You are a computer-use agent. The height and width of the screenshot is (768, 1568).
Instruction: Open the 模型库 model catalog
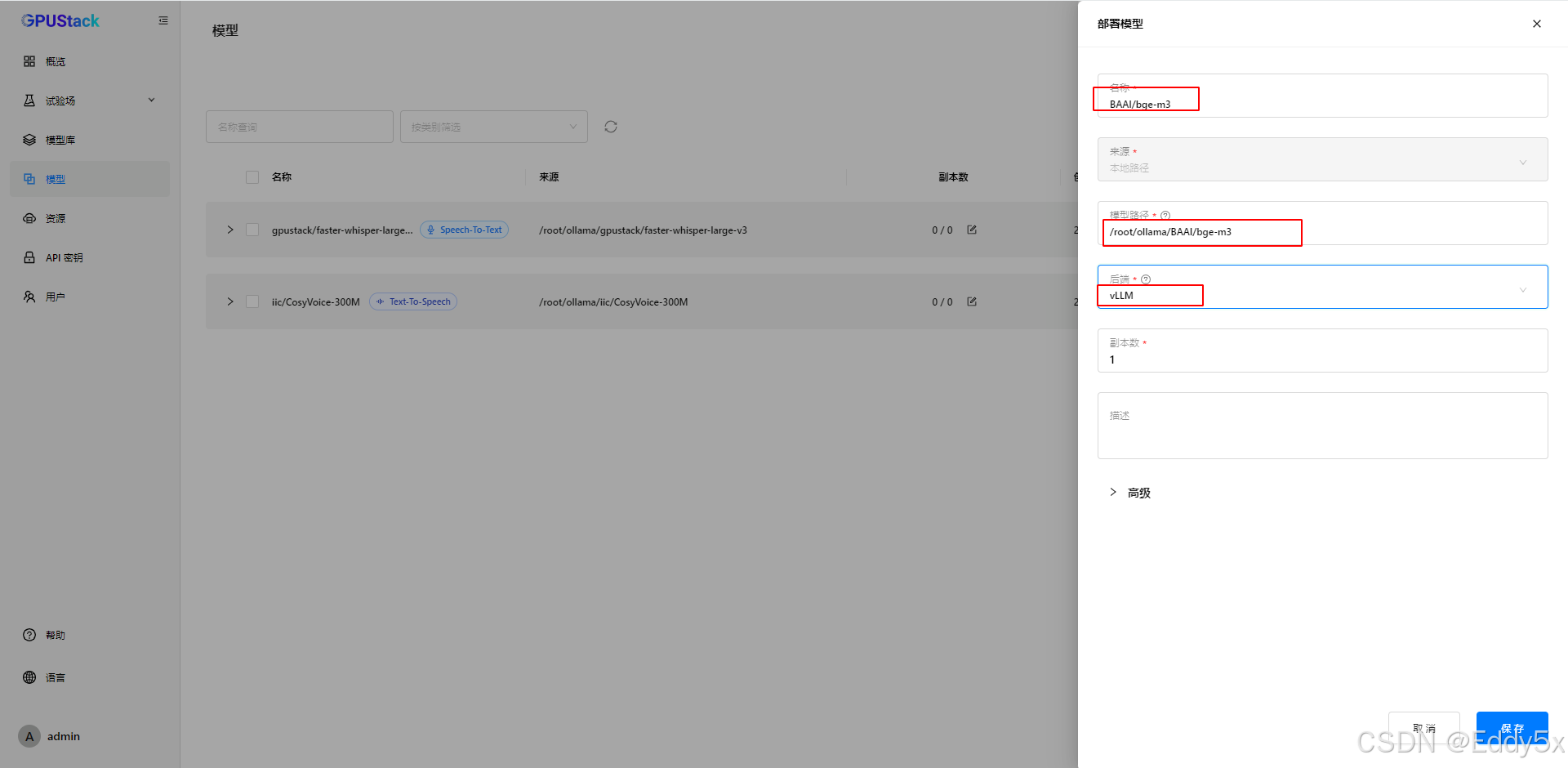point(90,140)
